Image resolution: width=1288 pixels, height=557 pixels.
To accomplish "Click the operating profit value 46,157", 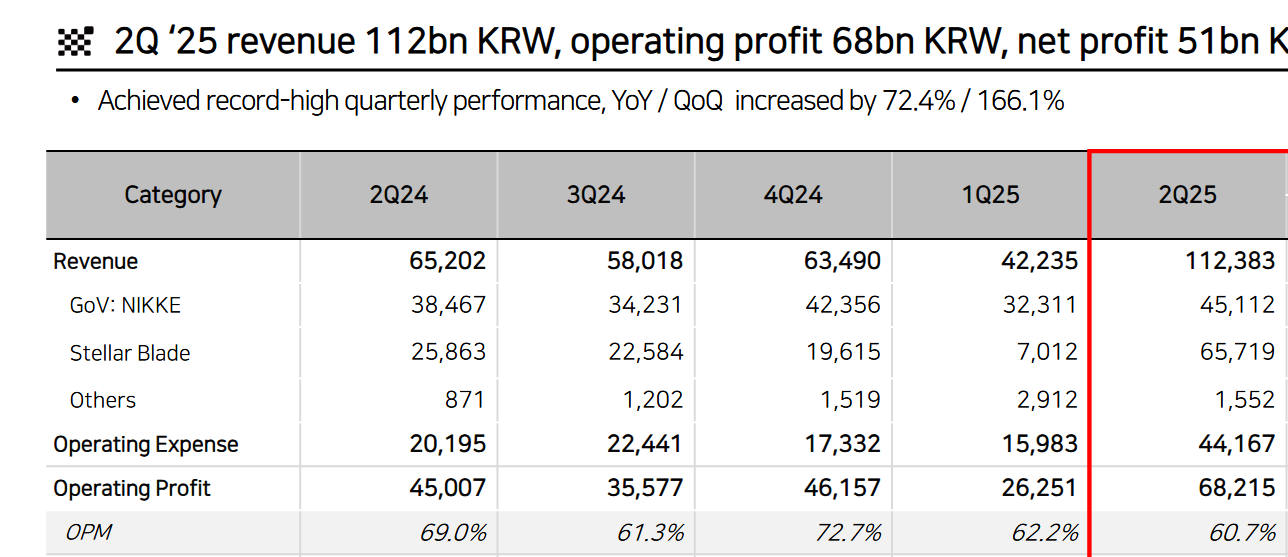I will click(x=842, y=489).
